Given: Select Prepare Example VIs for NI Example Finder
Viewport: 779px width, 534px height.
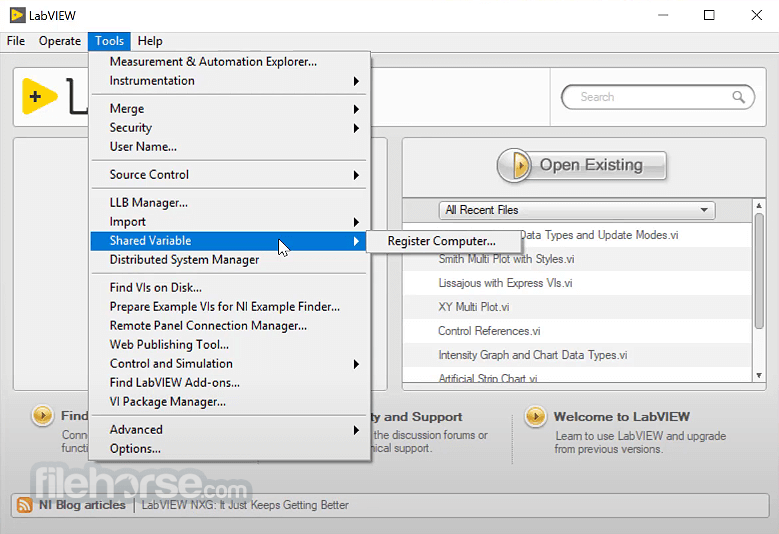Looking at the screenshot, I should click(229, 306).
